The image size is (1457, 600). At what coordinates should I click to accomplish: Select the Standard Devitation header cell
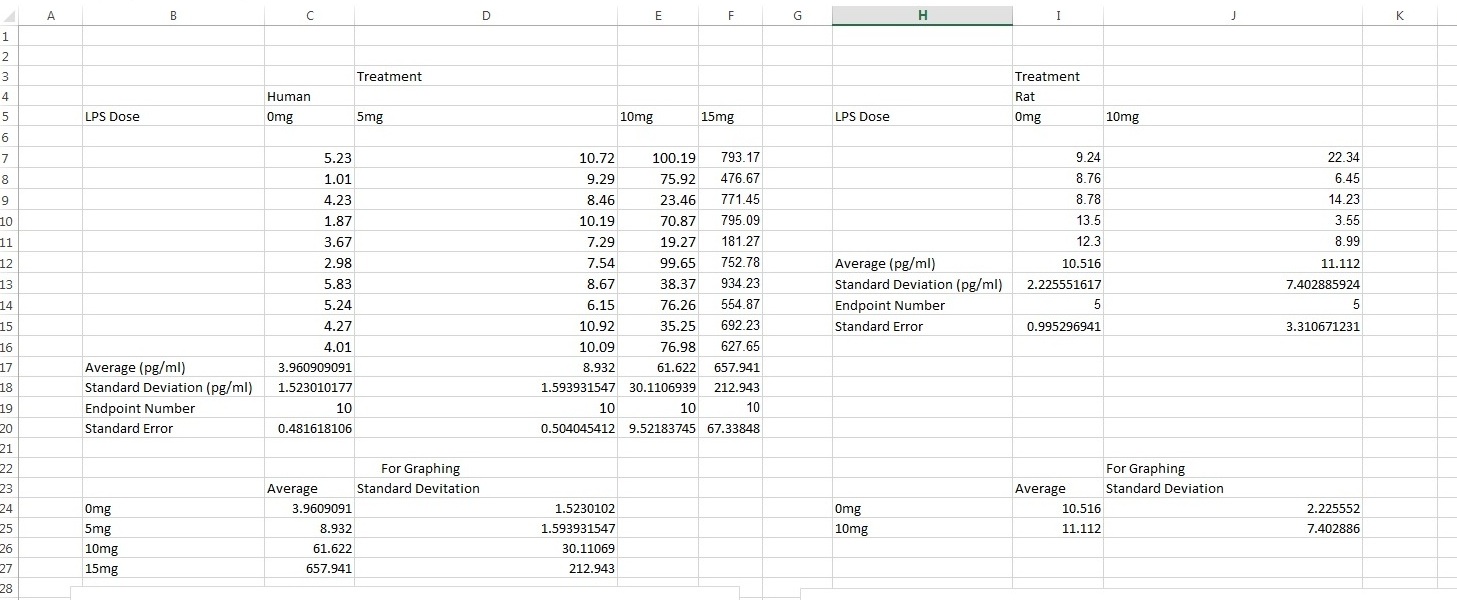[x=418, y=489]
